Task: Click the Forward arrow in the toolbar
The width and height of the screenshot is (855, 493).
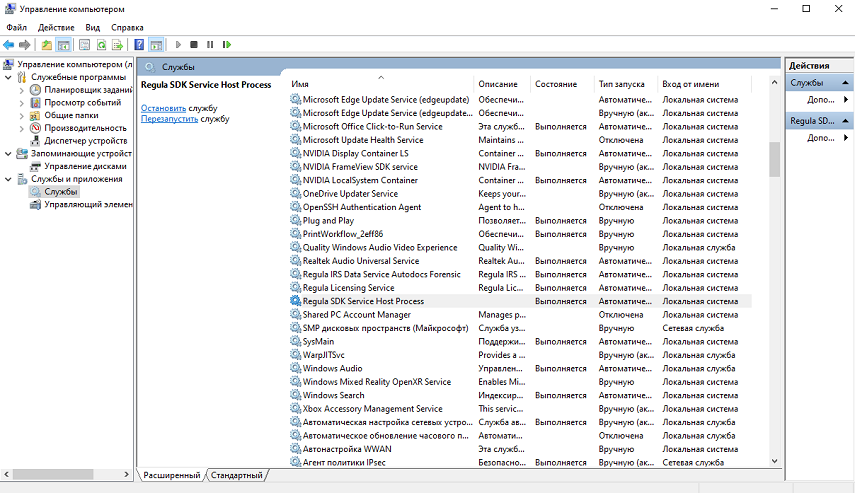Action: pos(24,45)
